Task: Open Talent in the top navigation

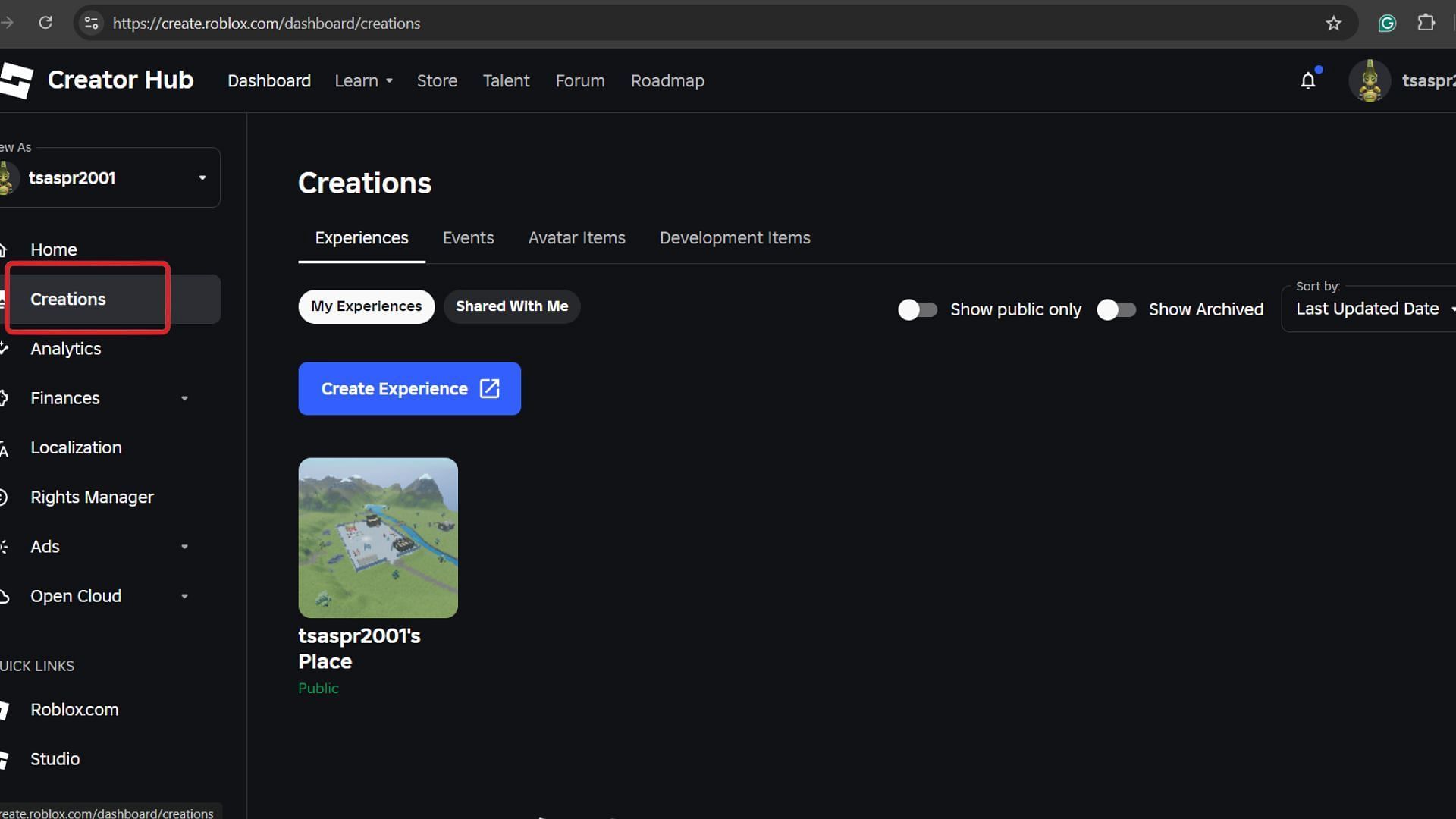Action: [x=506, y=80]
